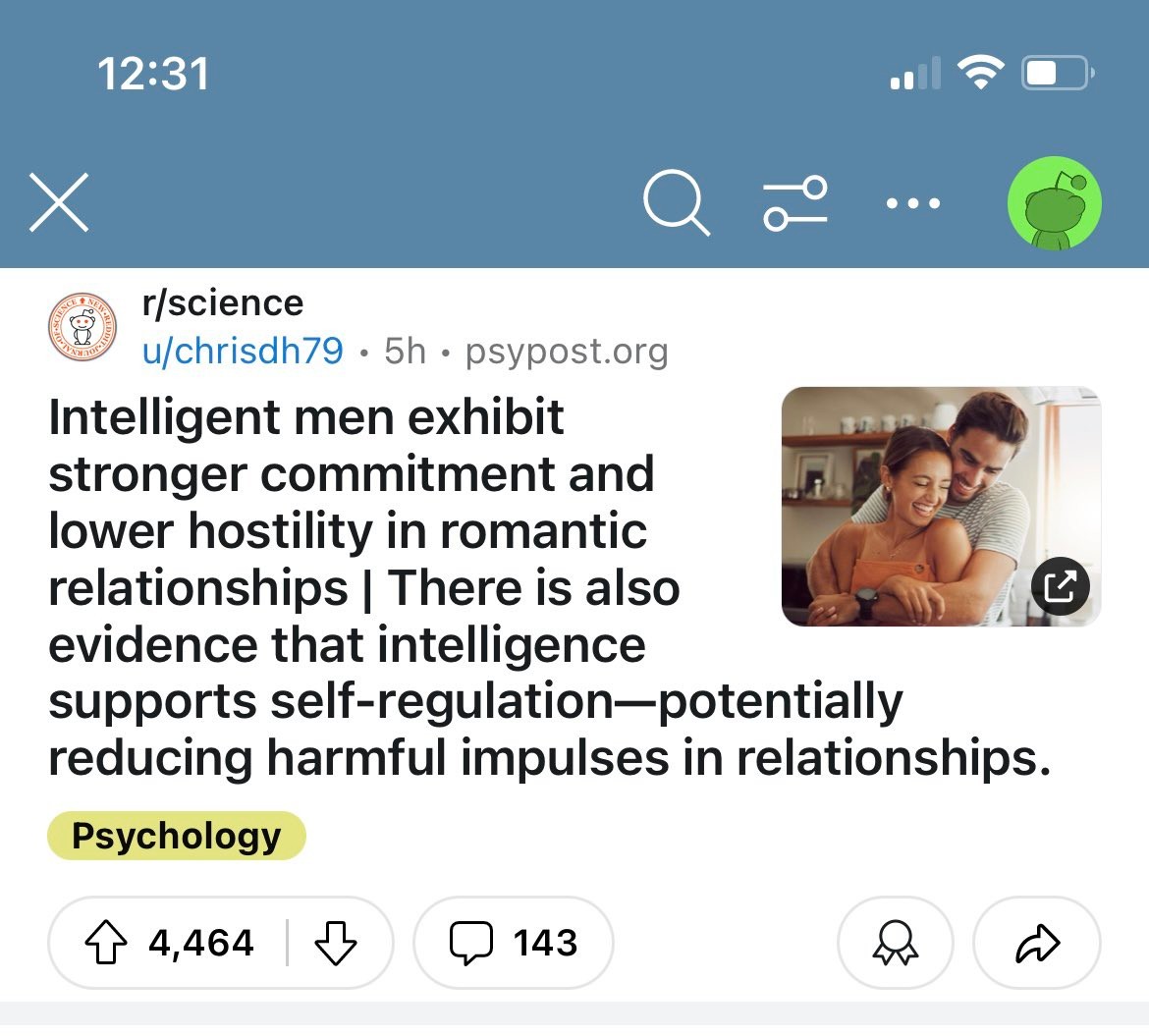The image size is (1149, 1036).
Task: Close the post view with X
Action: [59, 203]
